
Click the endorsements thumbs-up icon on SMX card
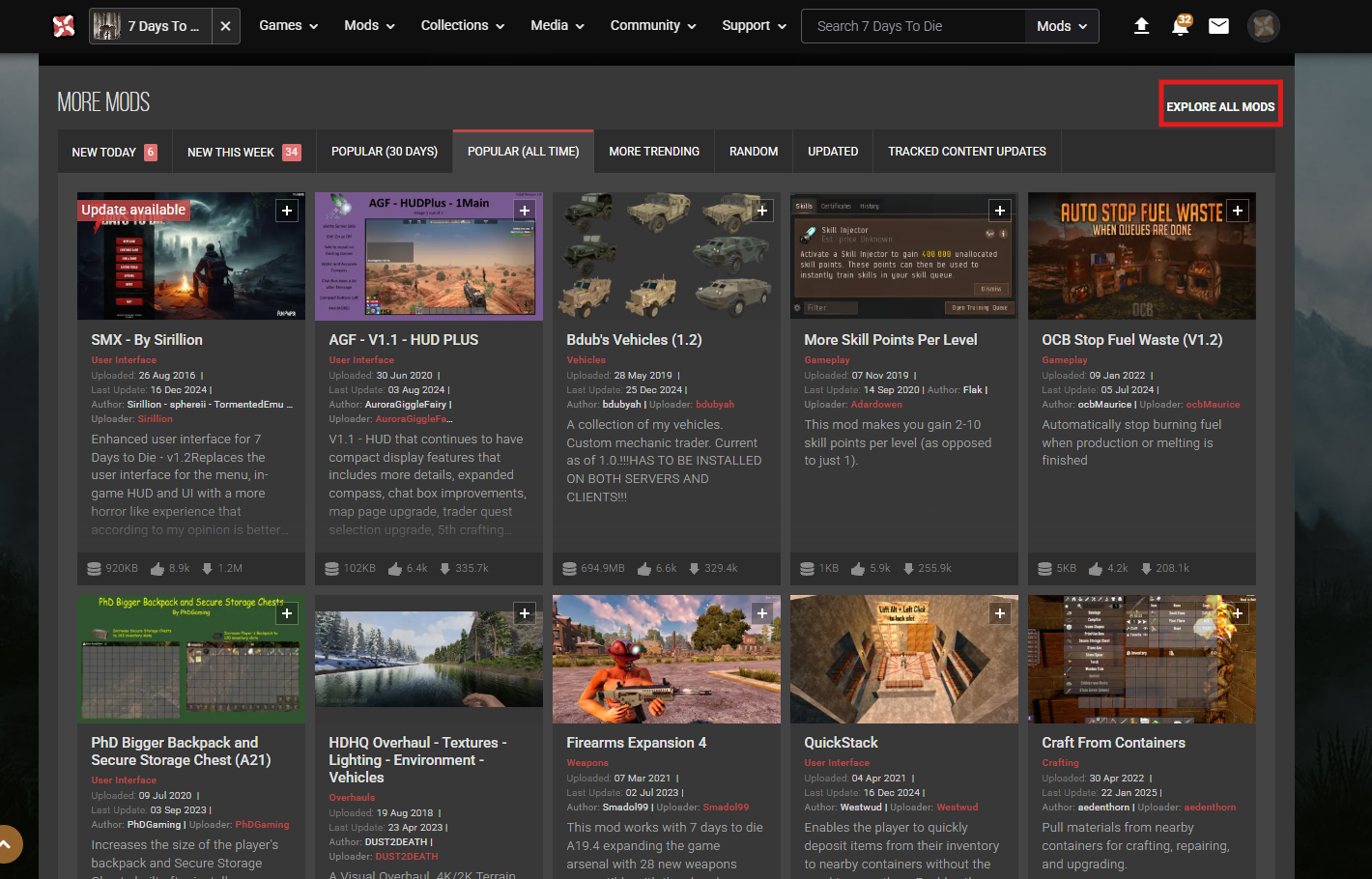157,568
